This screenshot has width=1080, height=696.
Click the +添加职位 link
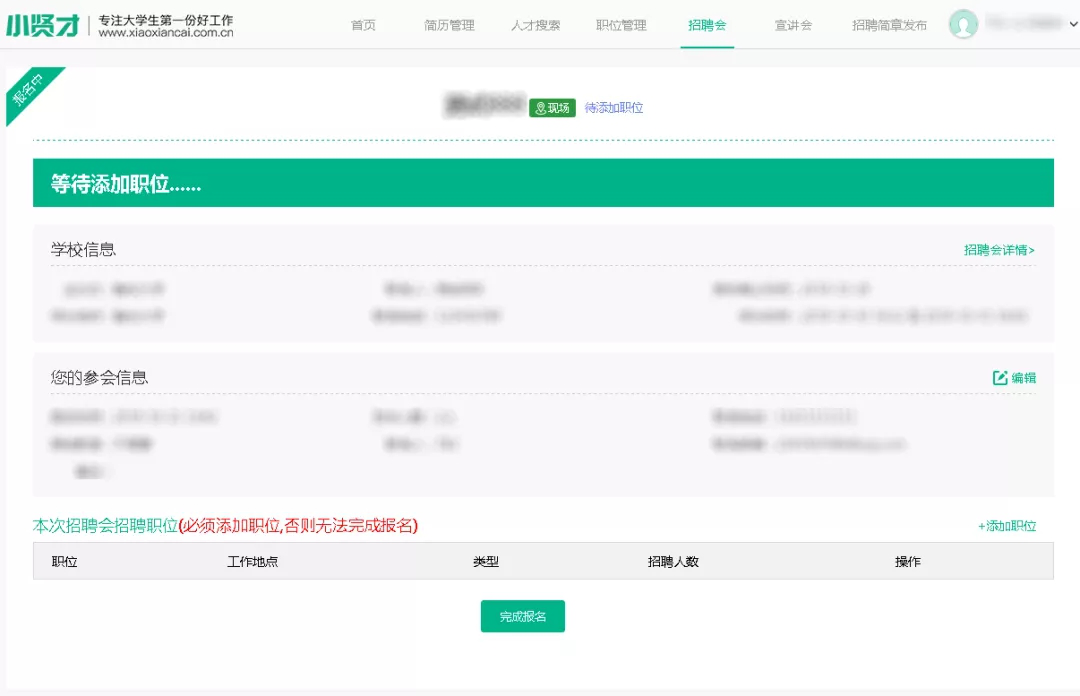pos(1006,526)
